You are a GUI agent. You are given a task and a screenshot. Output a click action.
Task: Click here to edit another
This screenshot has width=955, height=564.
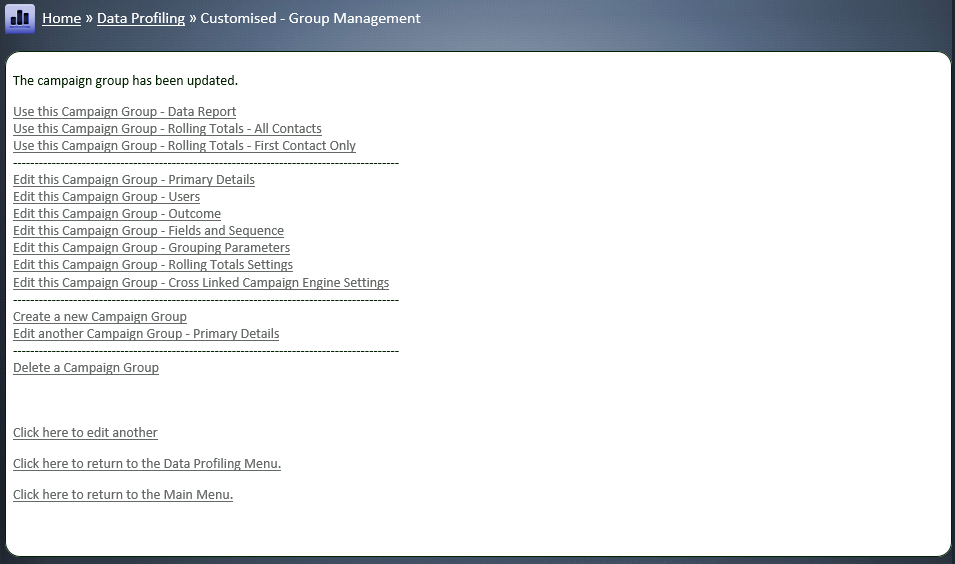[x=85, y=433]
